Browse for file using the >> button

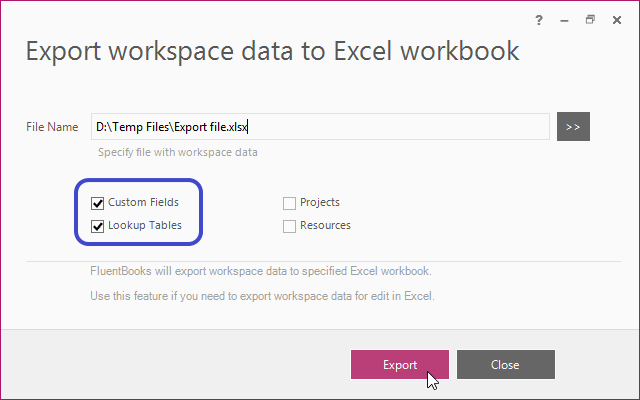click(573, 127)
